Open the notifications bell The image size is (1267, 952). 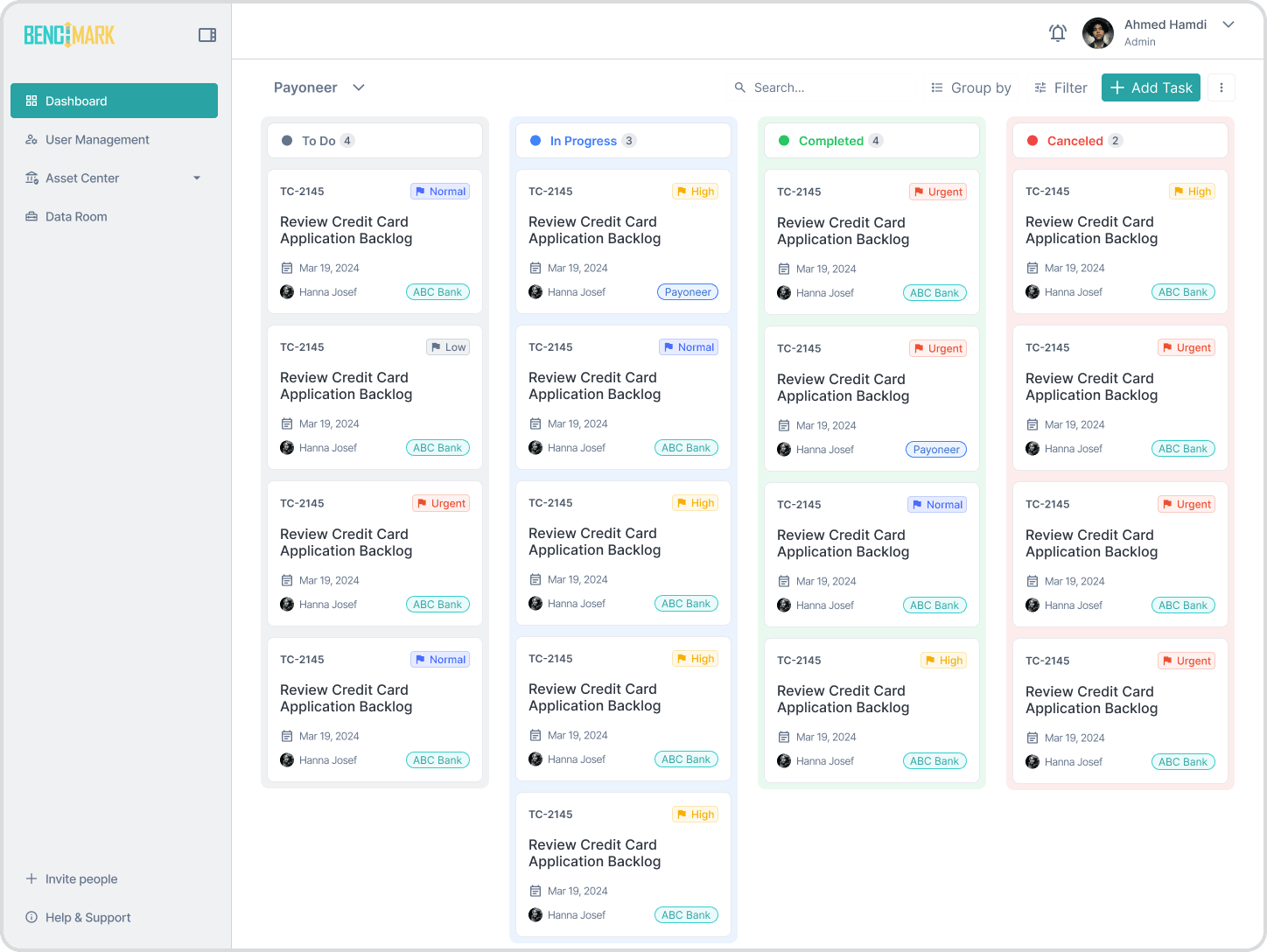[1058, 33]
